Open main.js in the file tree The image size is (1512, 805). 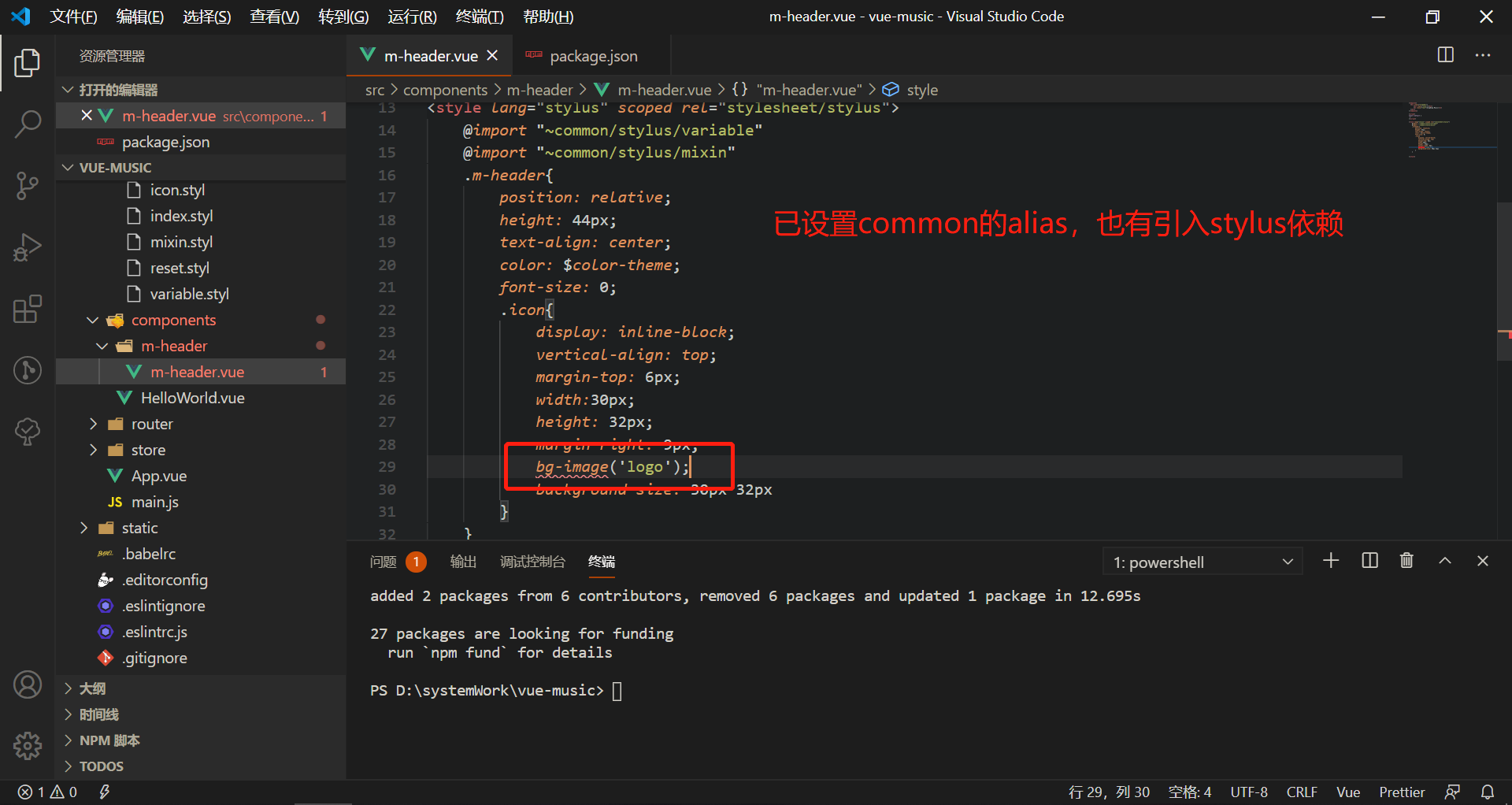click(154, 502)
